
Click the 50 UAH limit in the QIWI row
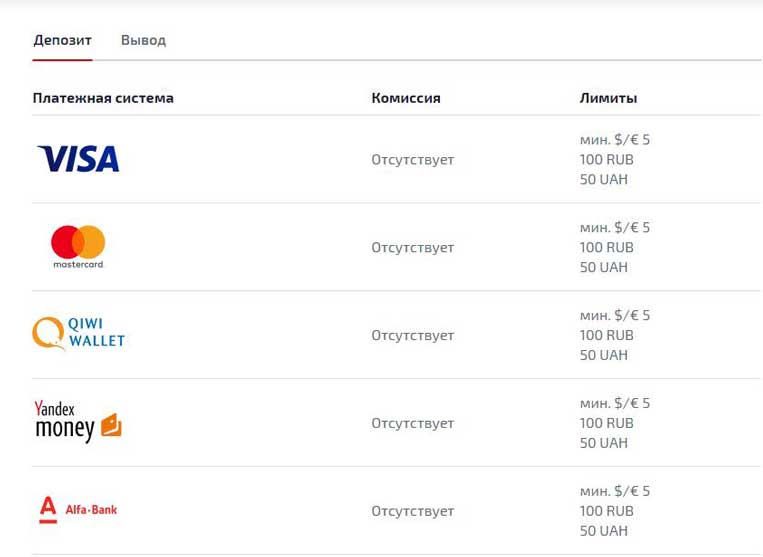coord(603,355)
